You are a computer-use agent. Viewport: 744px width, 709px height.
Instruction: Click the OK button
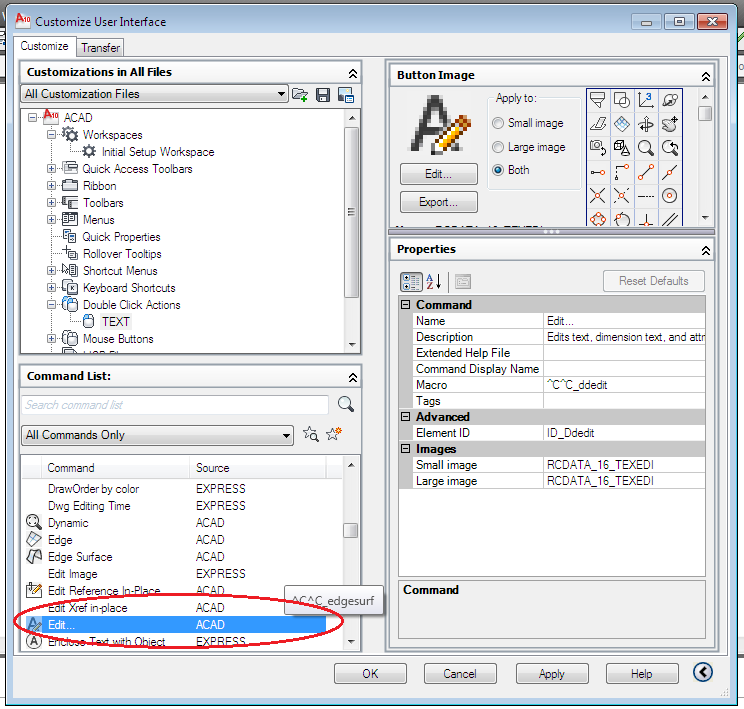click(370, 673)
